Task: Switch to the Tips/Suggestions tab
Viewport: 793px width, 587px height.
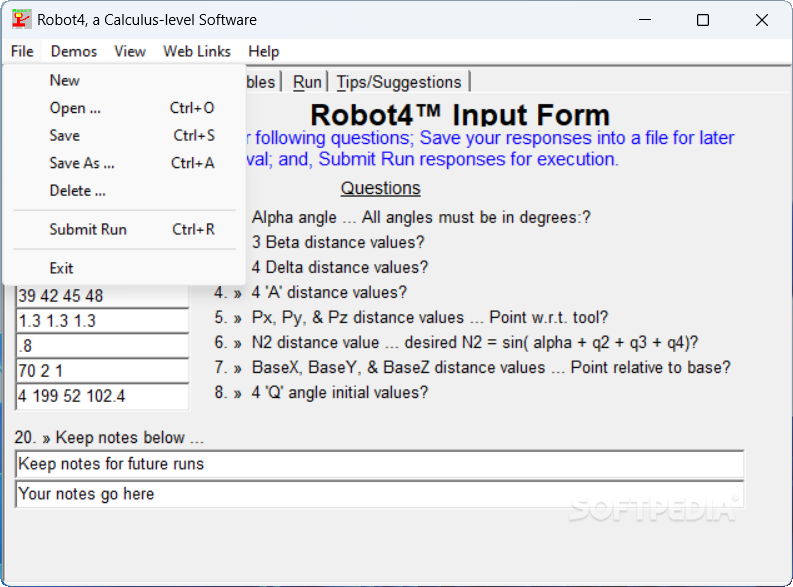Action: pyautogui.click(x=399, y=82)
